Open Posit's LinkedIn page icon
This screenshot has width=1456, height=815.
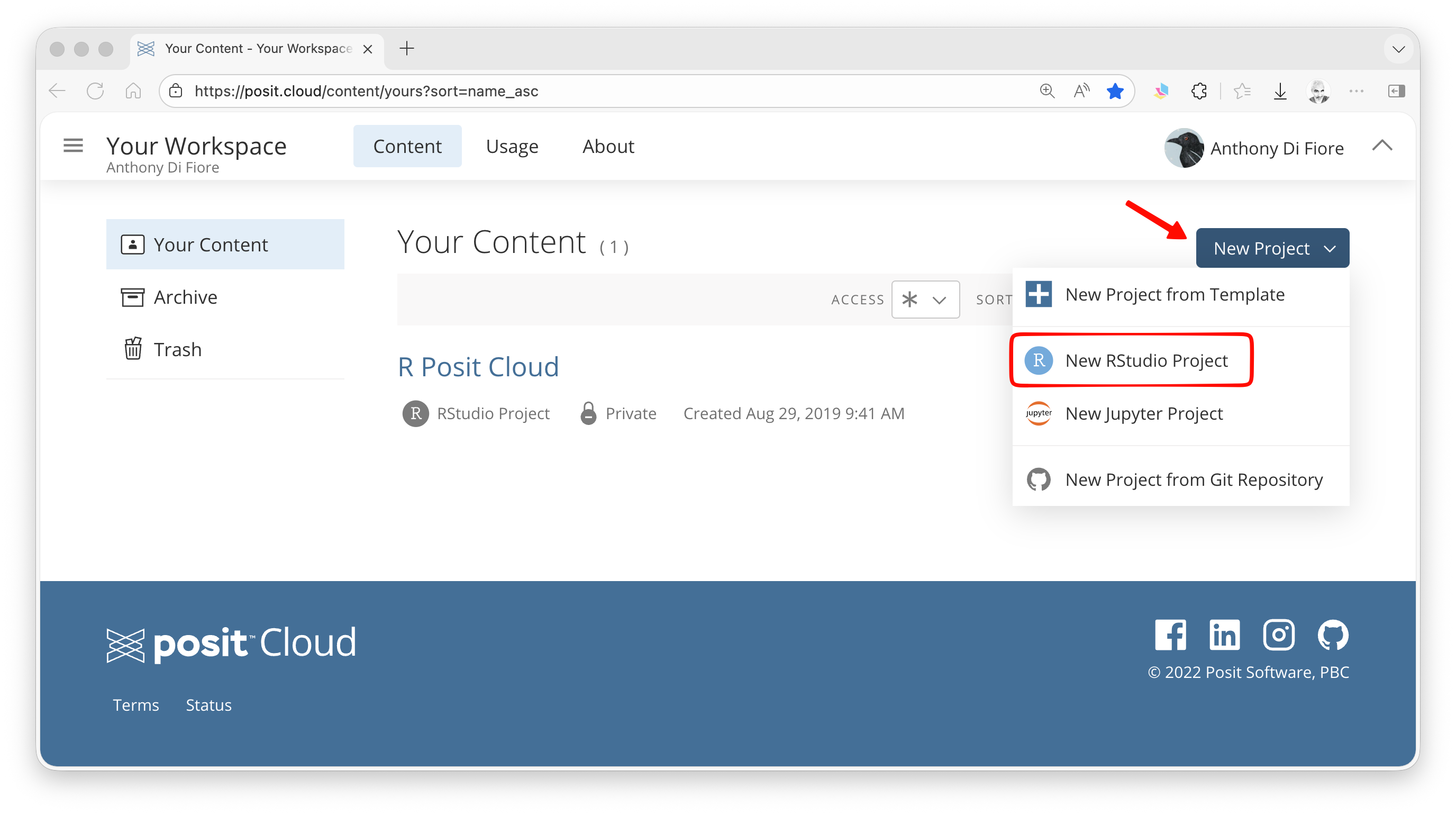[1224, 635]
